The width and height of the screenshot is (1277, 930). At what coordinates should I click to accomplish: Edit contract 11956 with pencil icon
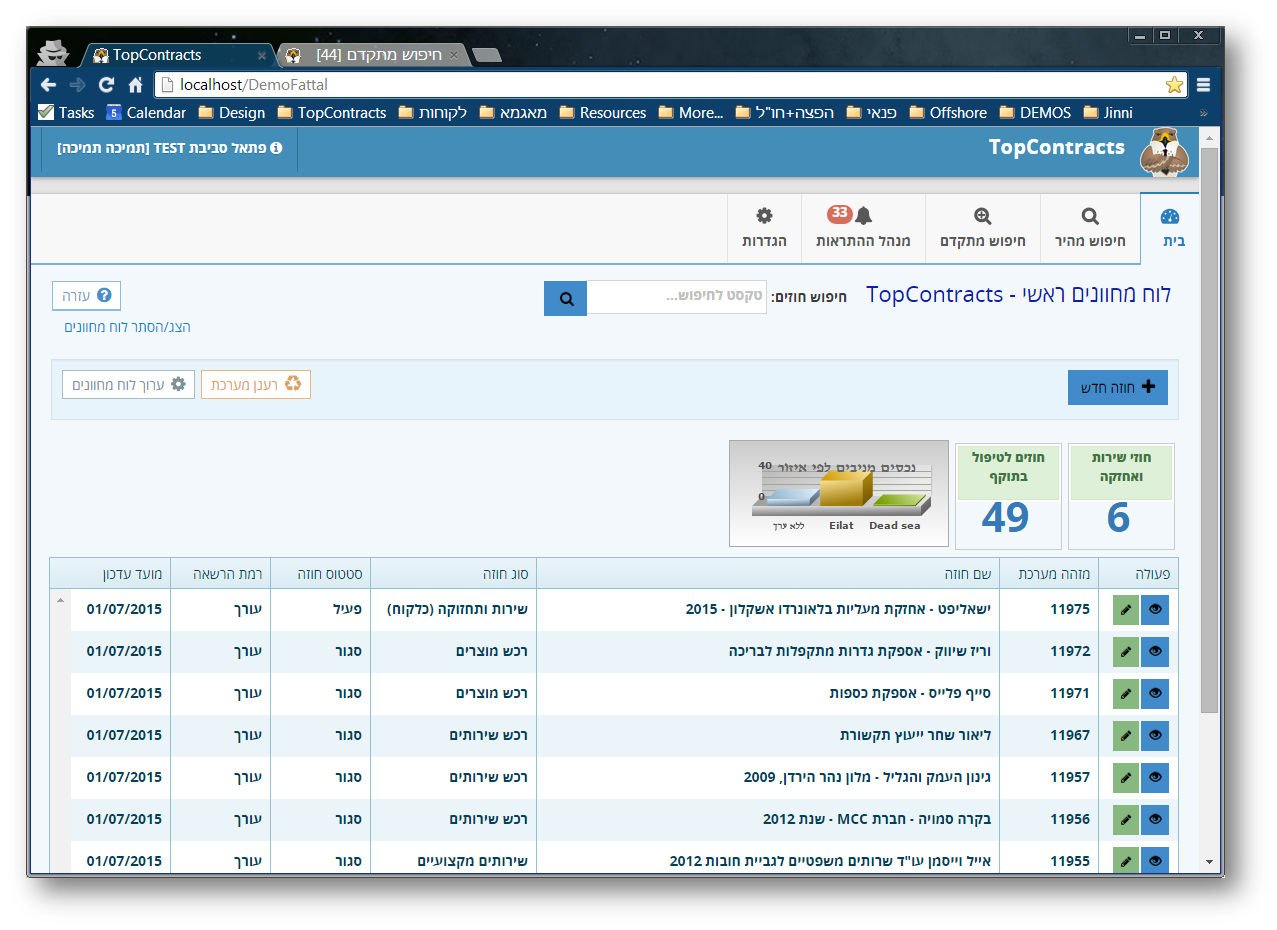pos(1126,819)
